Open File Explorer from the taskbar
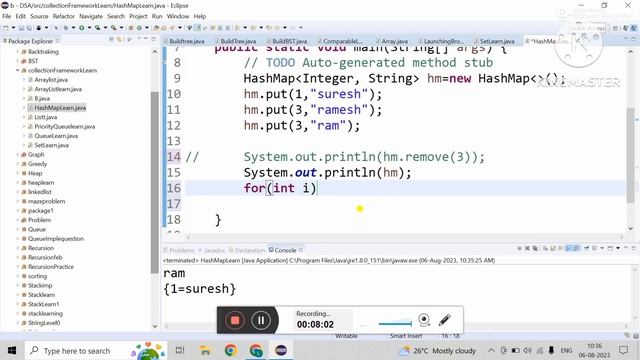 pyautogui.click(x=205, y=350)
